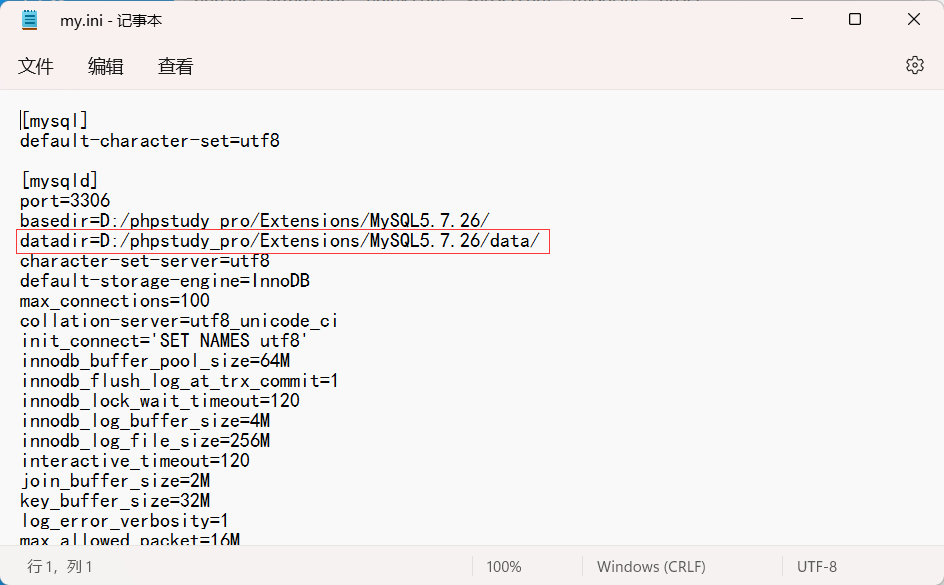Image resolution: width=944 pixels, height=585 pixels.
Task: Open the Settings gear icon
Action: 914,64
